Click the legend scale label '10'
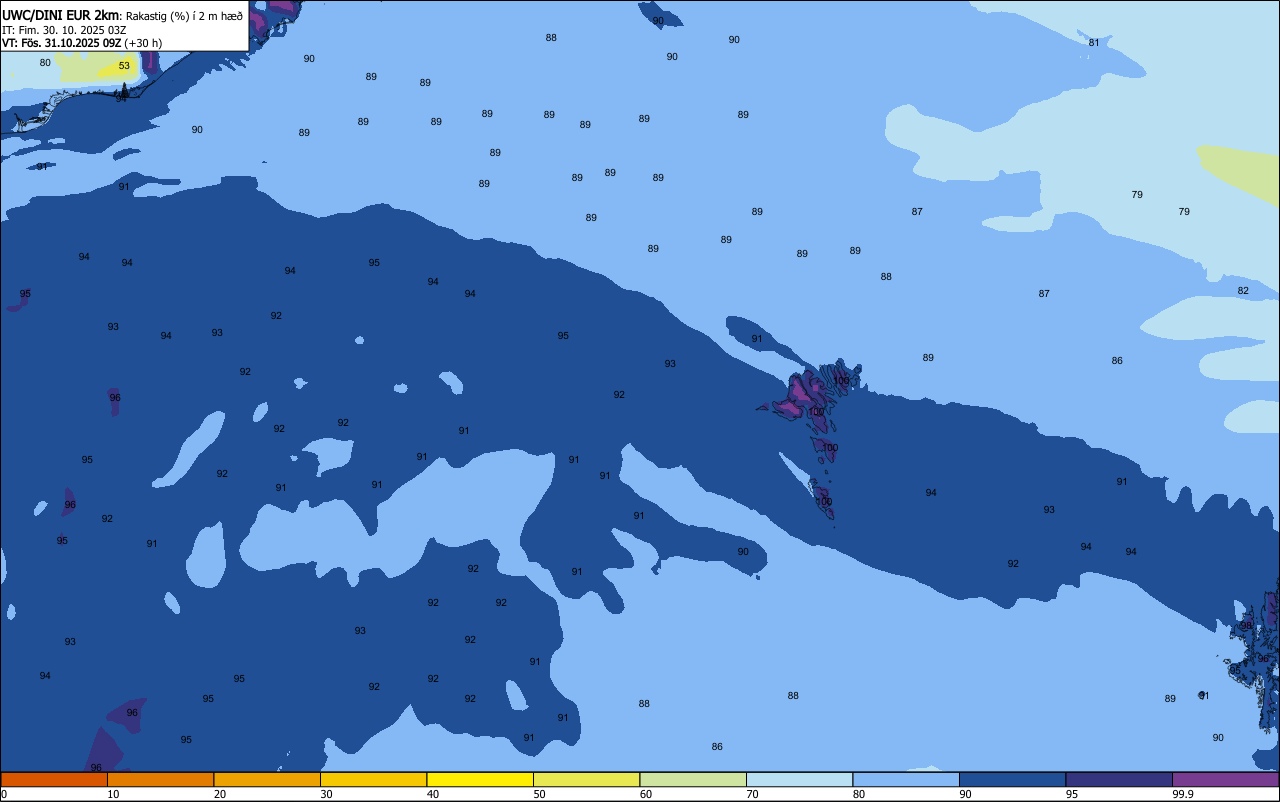Screen dimensions: 1280x802 click(x=113, y=794)
